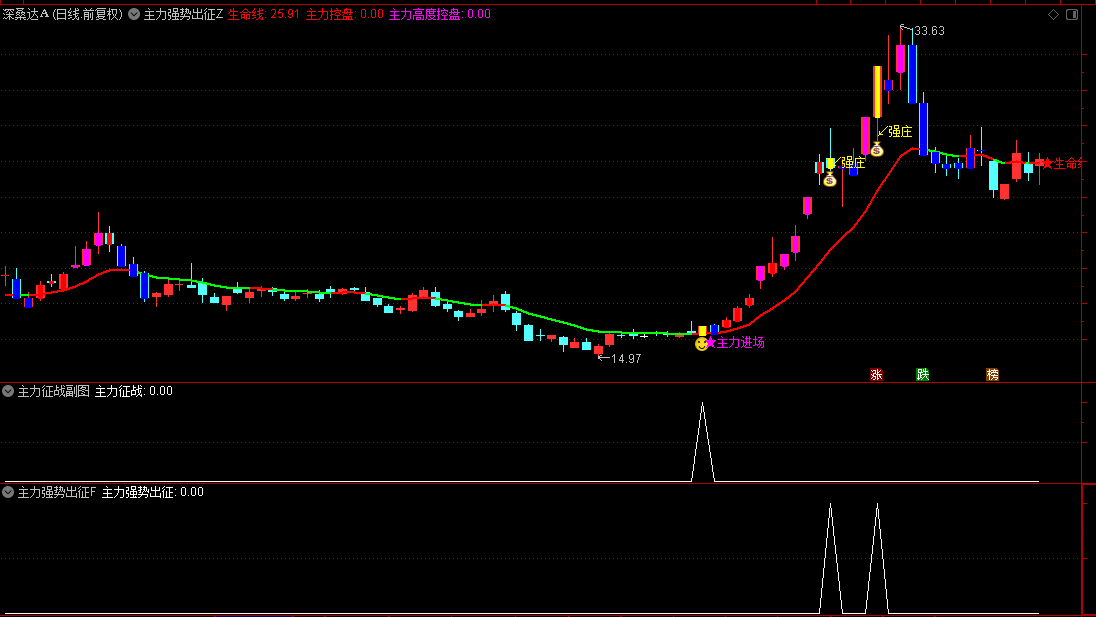The image size is (1096, 617).
Task: Click the 主力征战 spike peak in sub-chart
Action: (702, 404)
